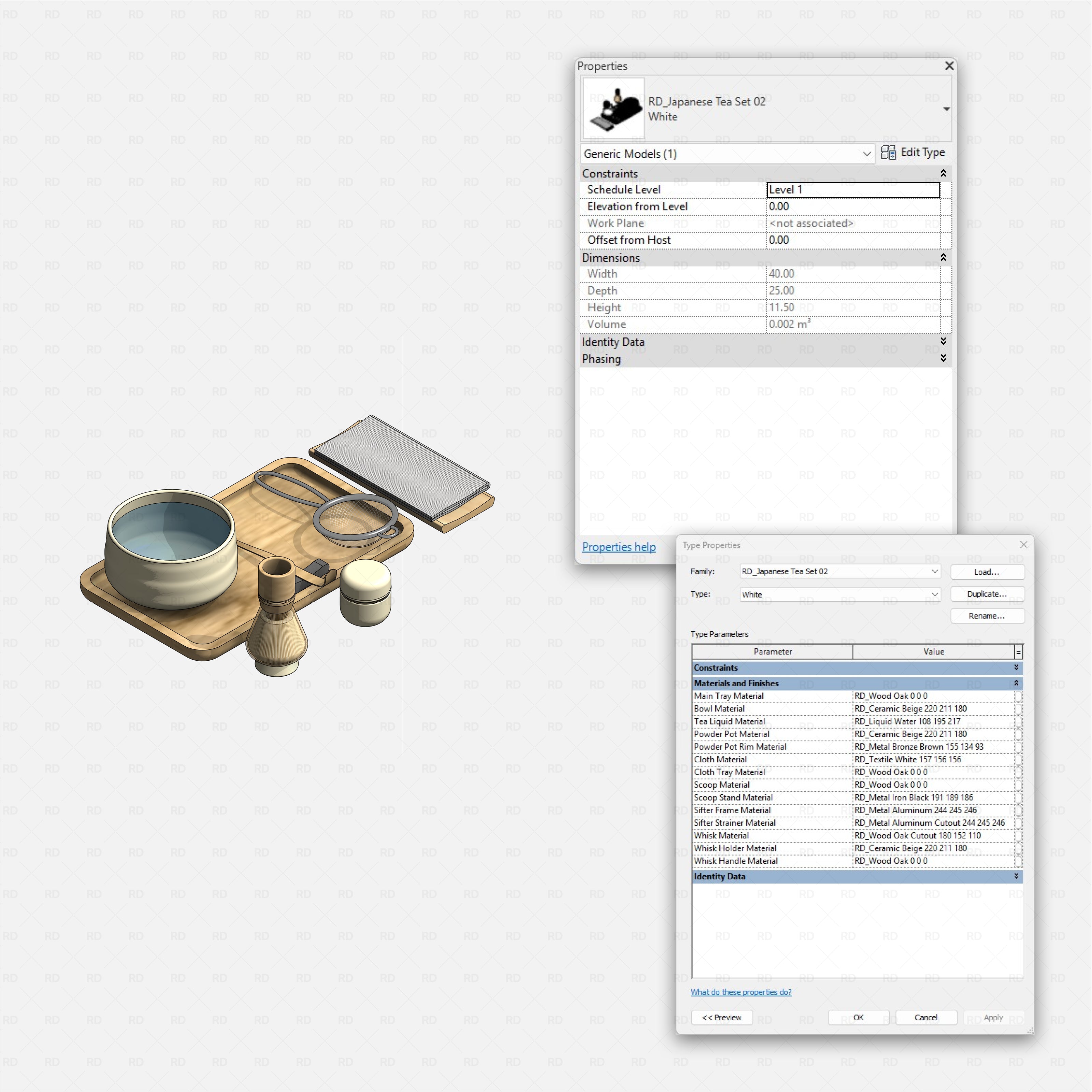Select the RD_Liquid Water 108 195 217 value
1092x1092 pixels.
(934, 722)
